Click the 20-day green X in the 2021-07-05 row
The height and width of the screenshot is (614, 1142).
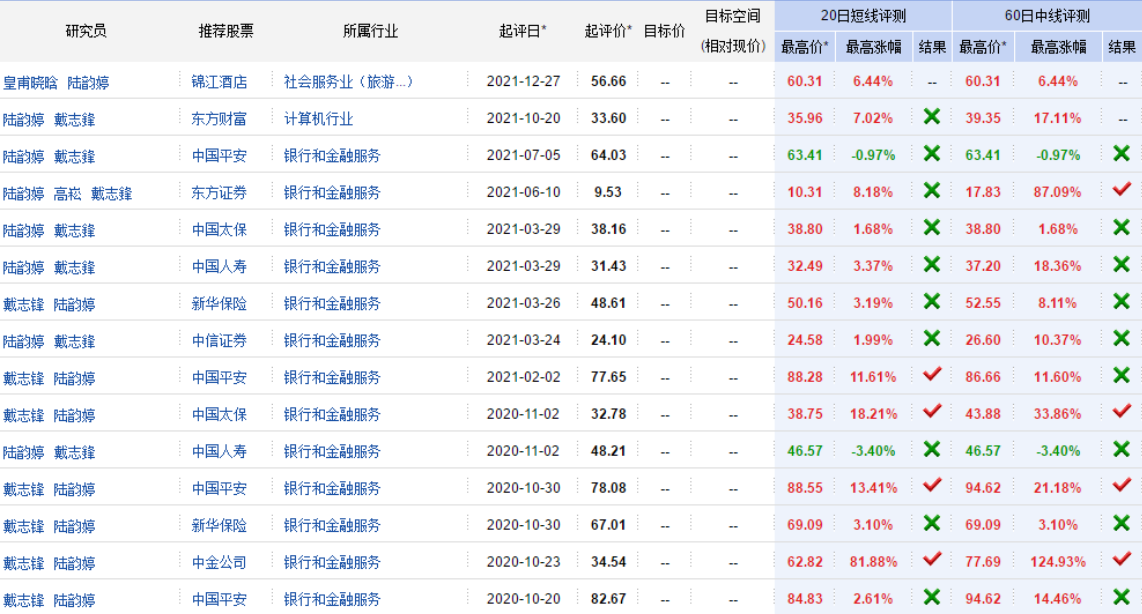(x=931, y=154)
